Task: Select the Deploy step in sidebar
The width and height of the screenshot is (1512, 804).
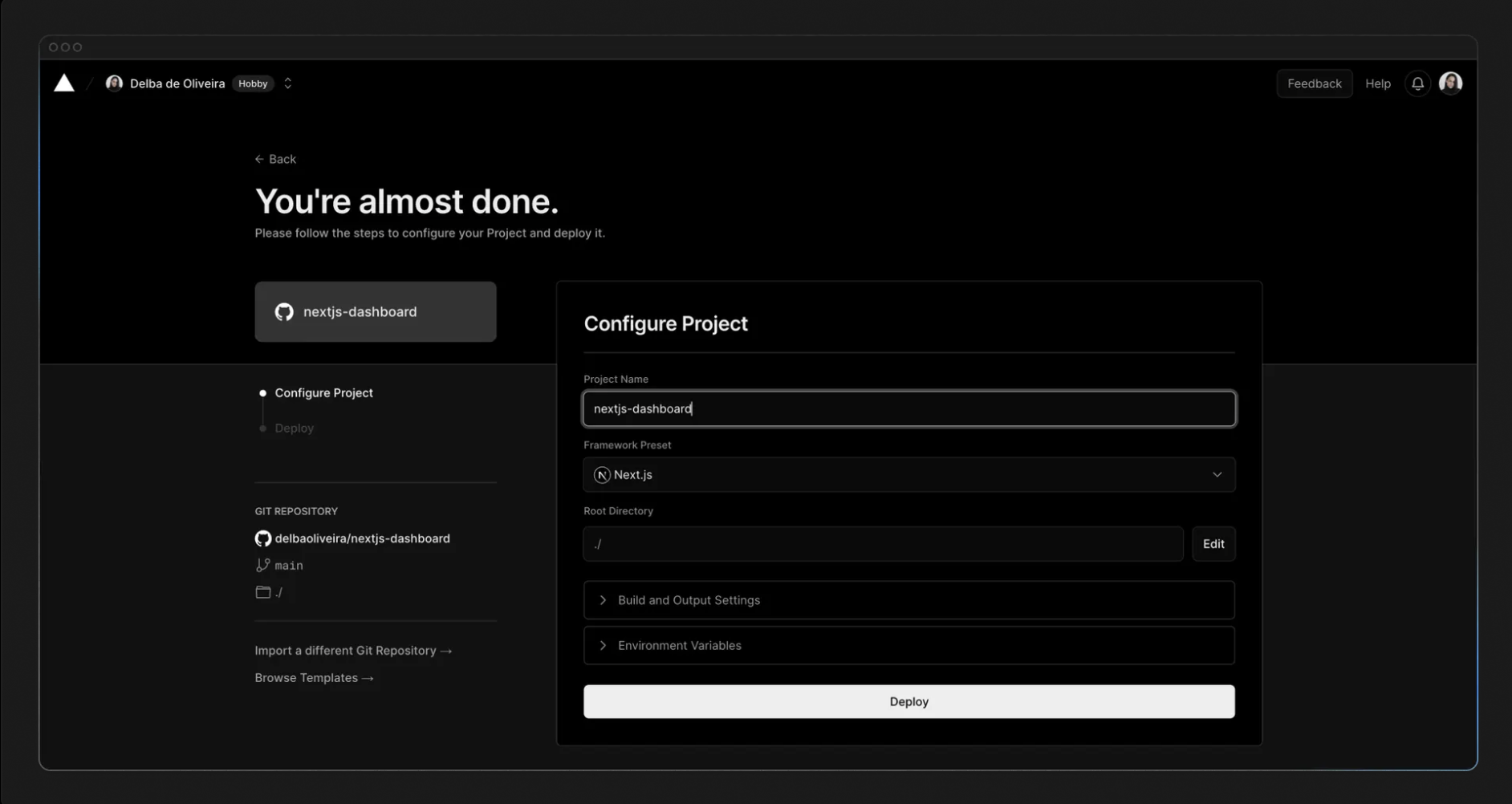Action: click(x=294, y=428)
